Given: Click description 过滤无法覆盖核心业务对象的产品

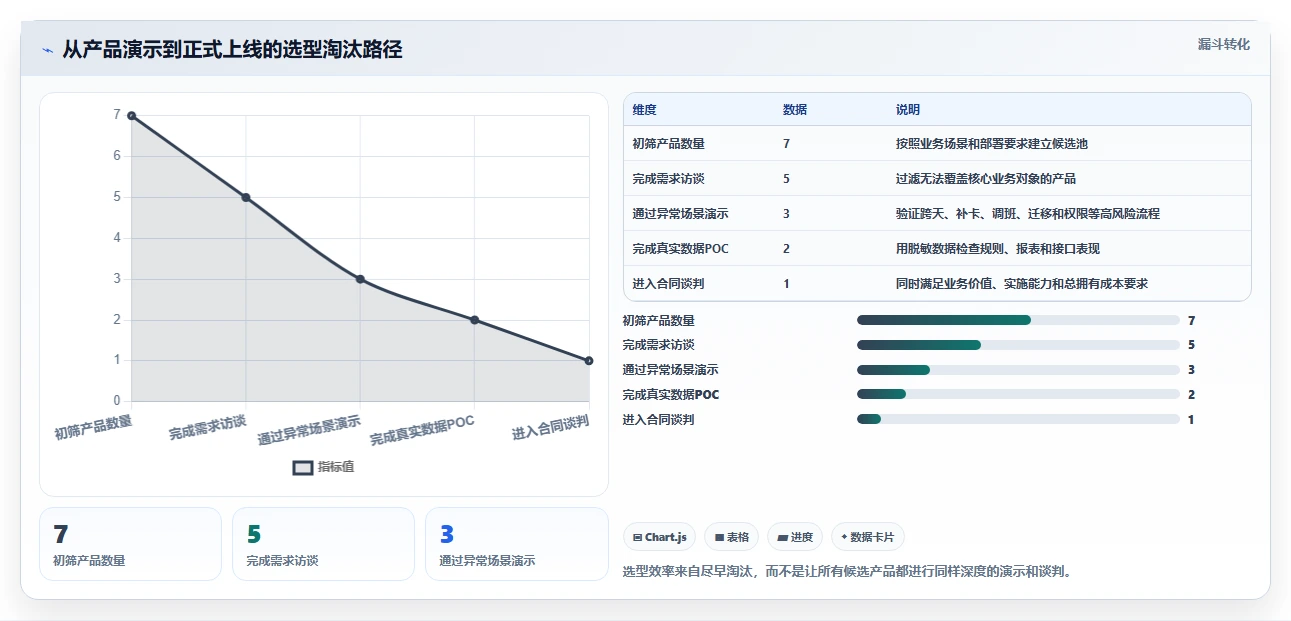Looking at the screenshot, I should (x=986, y=179).
